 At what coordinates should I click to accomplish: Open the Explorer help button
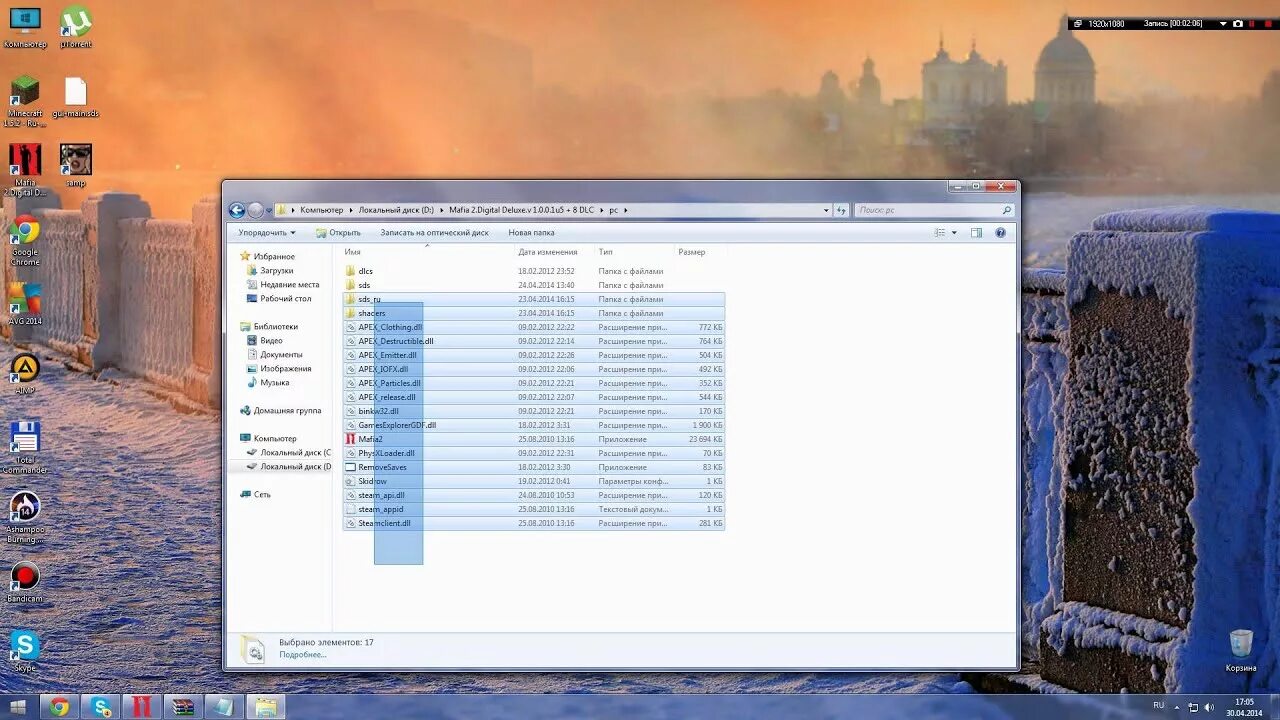pyautogui.click(x=999, y=232)
